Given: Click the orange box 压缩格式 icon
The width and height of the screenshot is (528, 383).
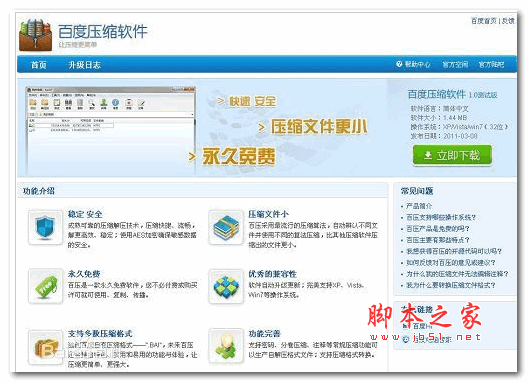Looking at the screenshot, I should coord(45,348).
